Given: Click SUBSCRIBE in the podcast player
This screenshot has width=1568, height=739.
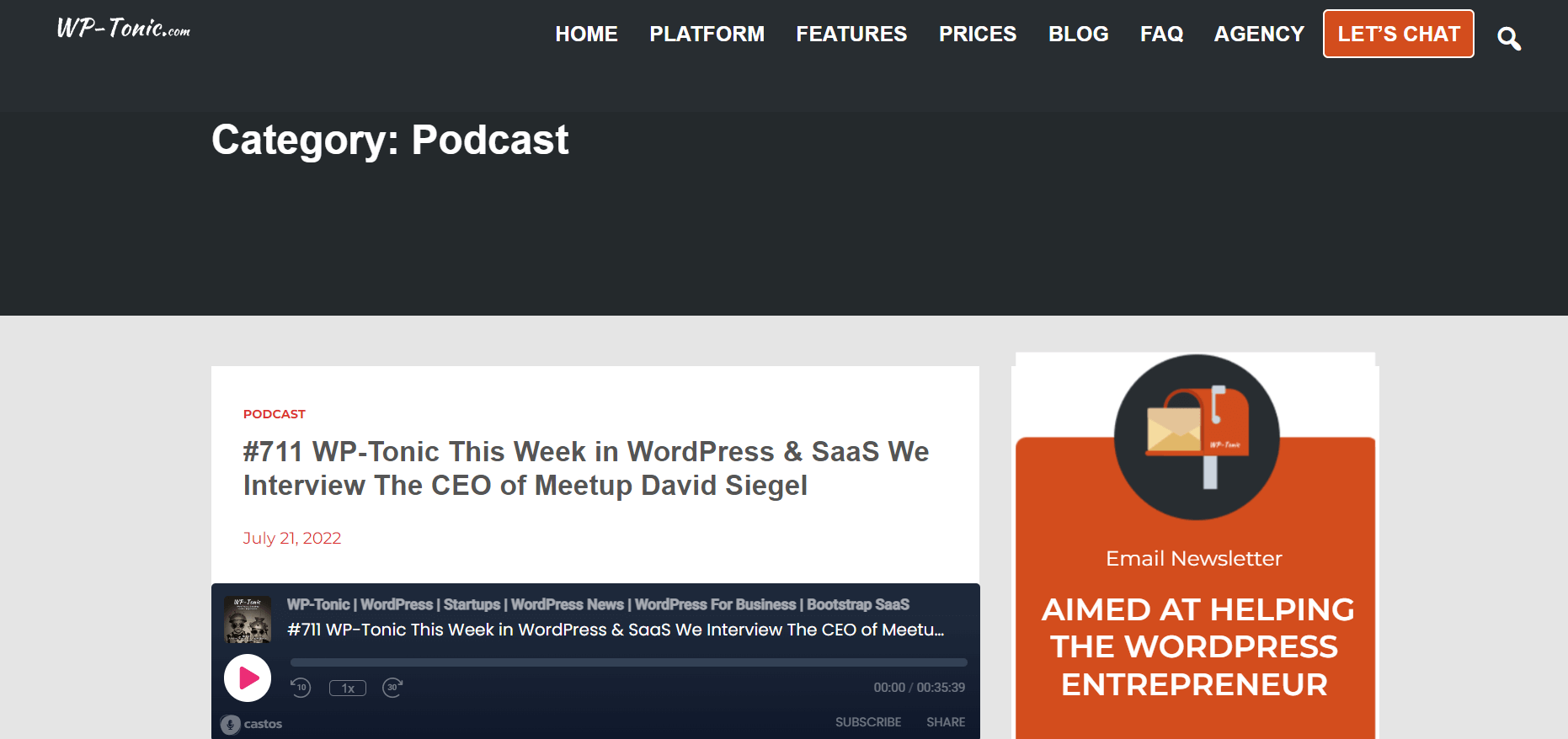Looking at the screenshot, I should [868, 722].
